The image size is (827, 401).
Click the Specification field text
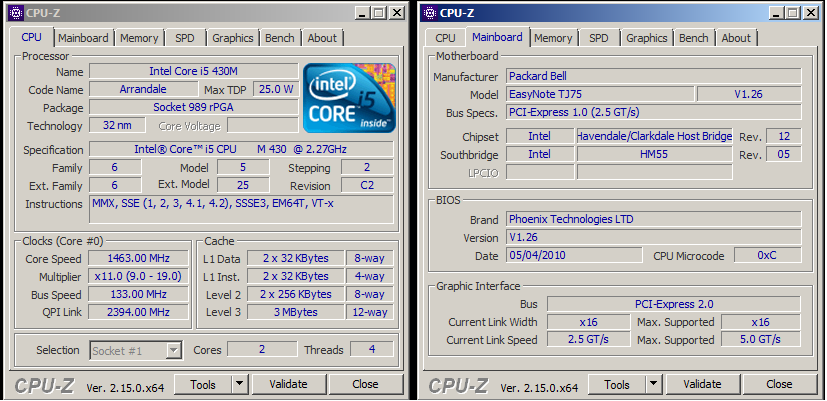[x=241, y=149]
